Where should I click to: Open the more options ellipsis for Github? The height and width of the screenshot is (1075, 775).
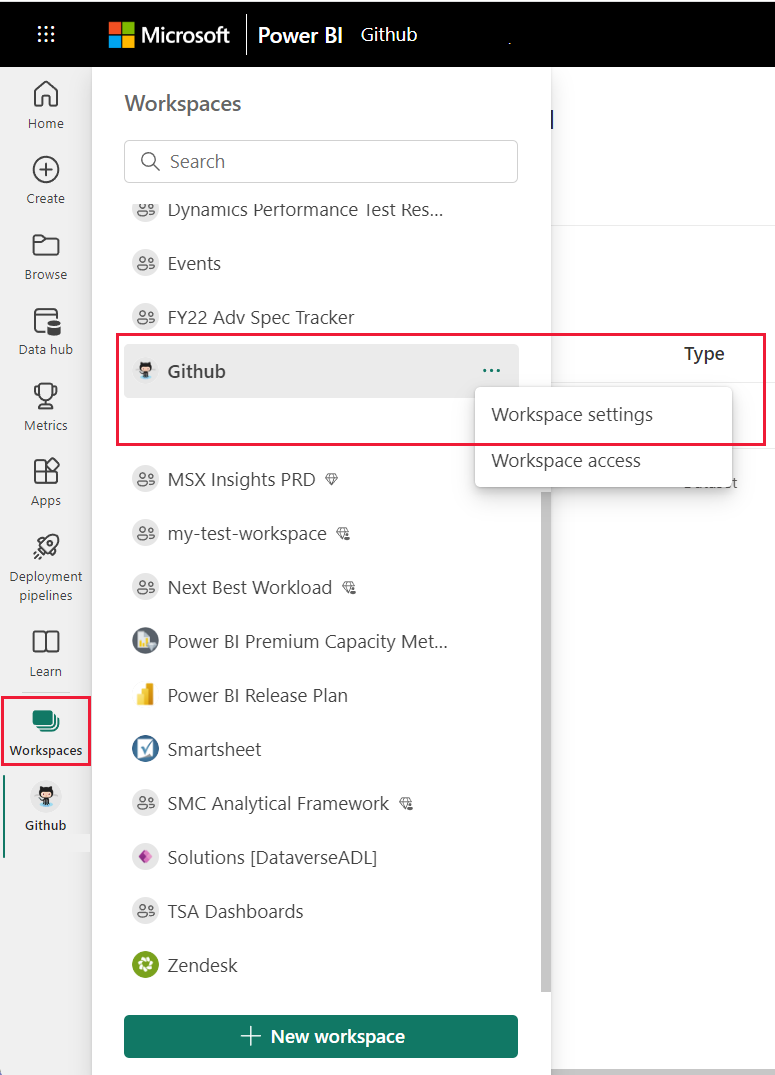(492, 371)
